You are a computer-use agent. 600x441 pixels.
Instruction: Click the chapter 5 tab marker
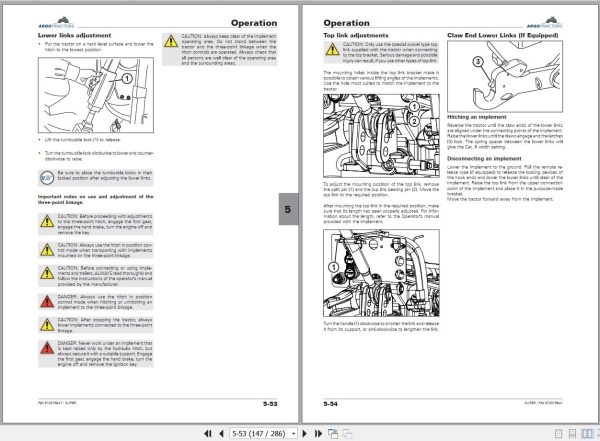(288, 209)
